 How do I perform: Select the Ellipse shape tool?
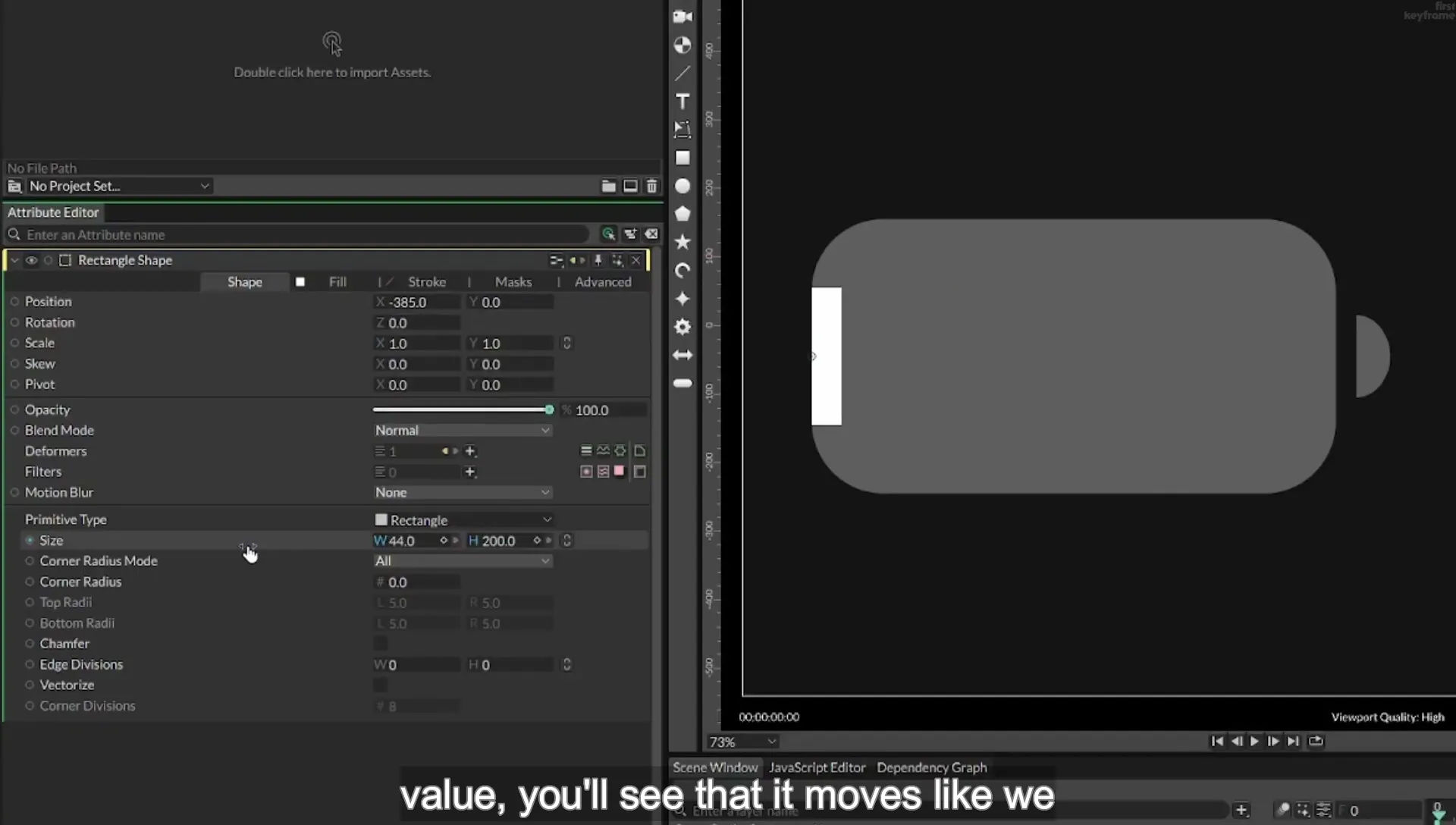click(682, 186)
